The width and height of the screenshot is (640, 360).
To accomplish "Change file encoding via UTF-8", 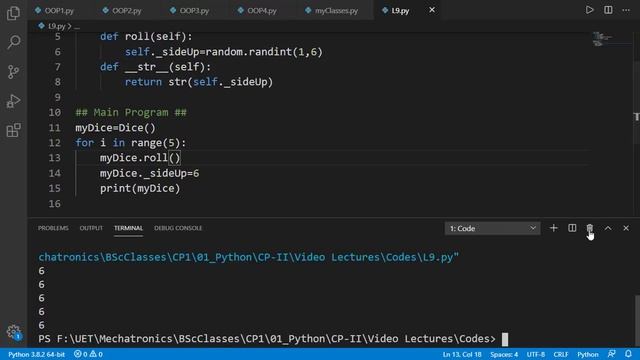I will click(x=536, y=354).
